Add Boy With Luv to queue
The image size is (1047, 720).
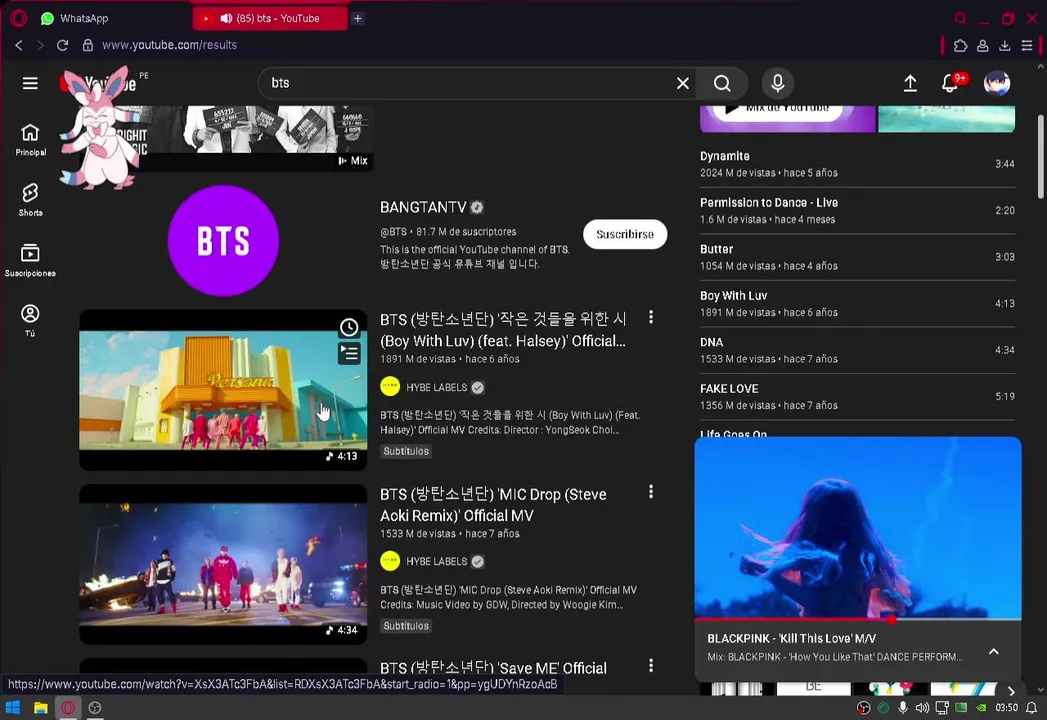tap(349, 353)
